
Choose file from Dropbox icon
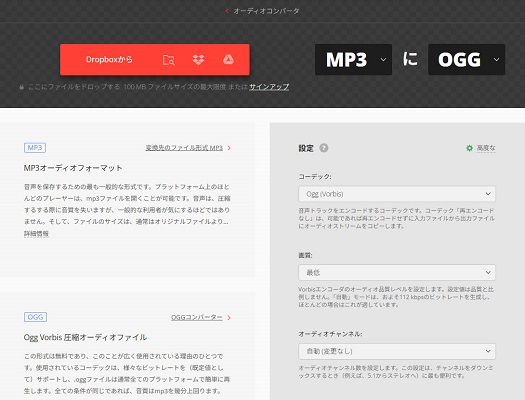(198, 60)
